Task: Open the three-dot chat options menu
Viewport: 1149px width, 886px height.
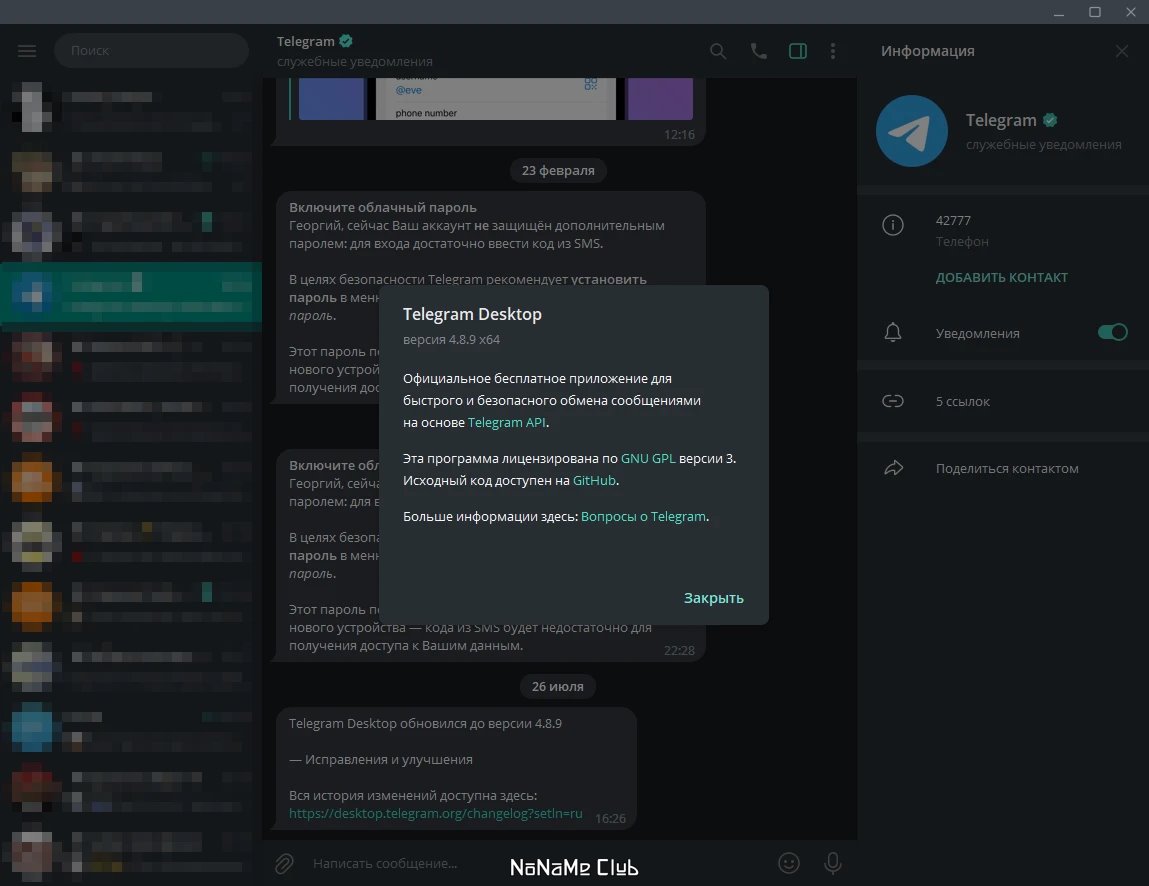Action: point(833,51)
